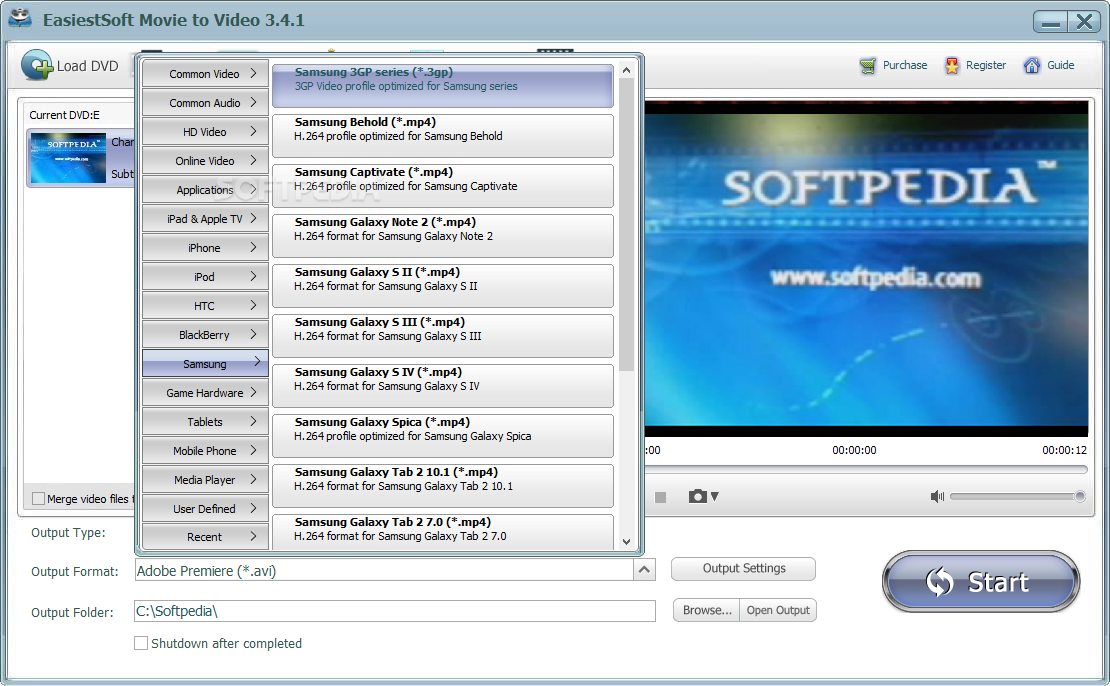Select Samsung Galaxy Note 2 profile
1110x686 pixels.
[x=443, y=236]
